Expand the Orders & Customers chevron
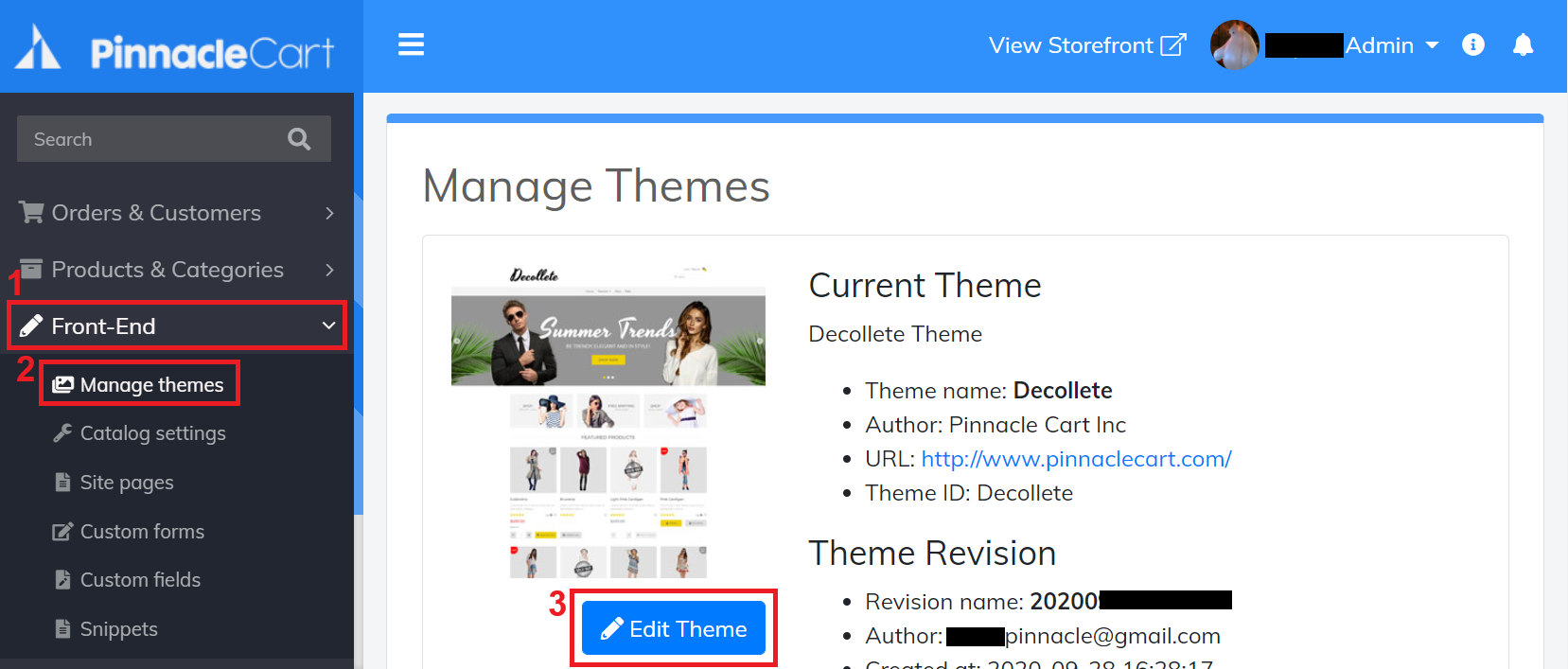 [329, 213]
